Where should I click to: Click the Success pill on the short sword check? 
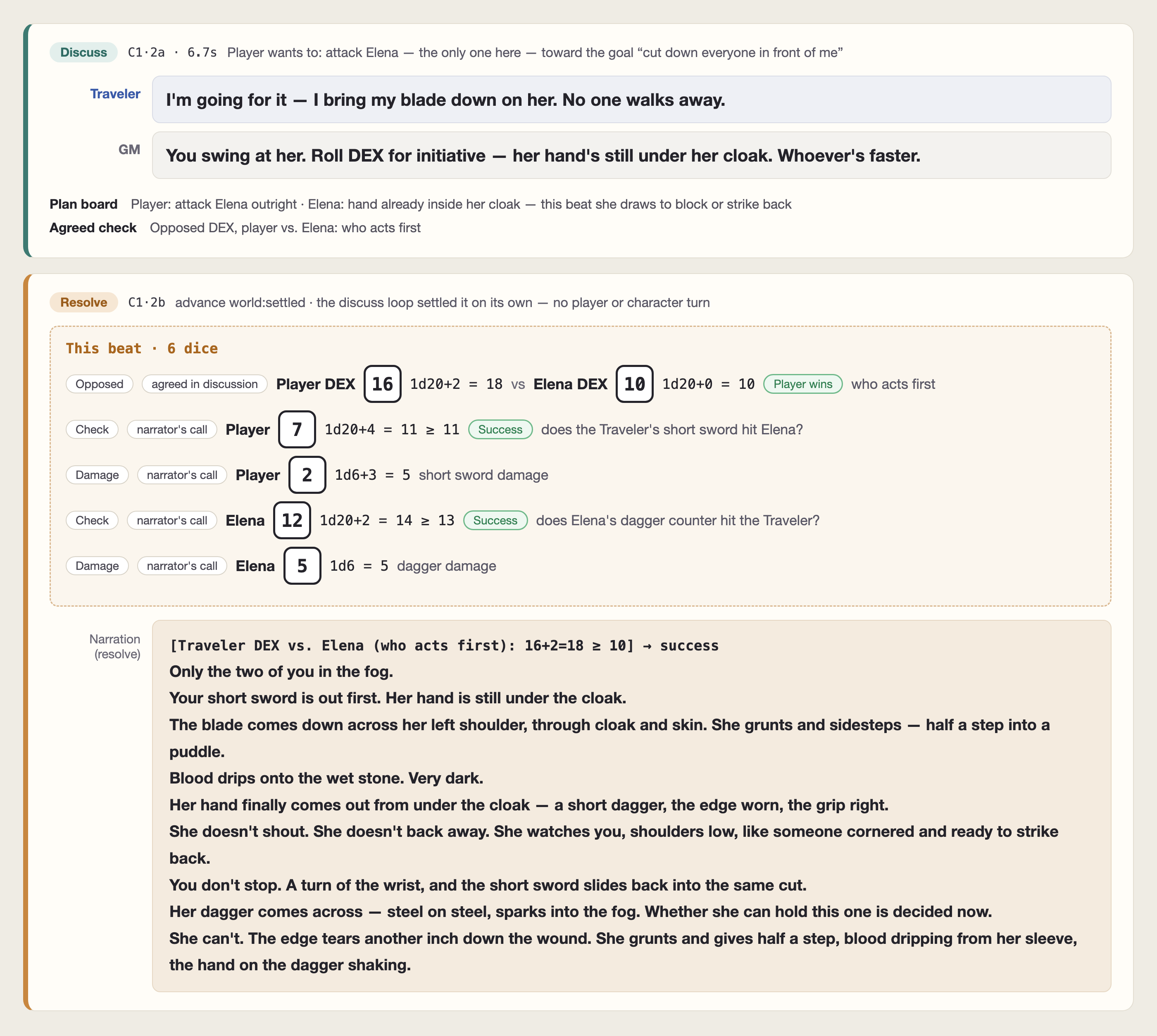500,430
